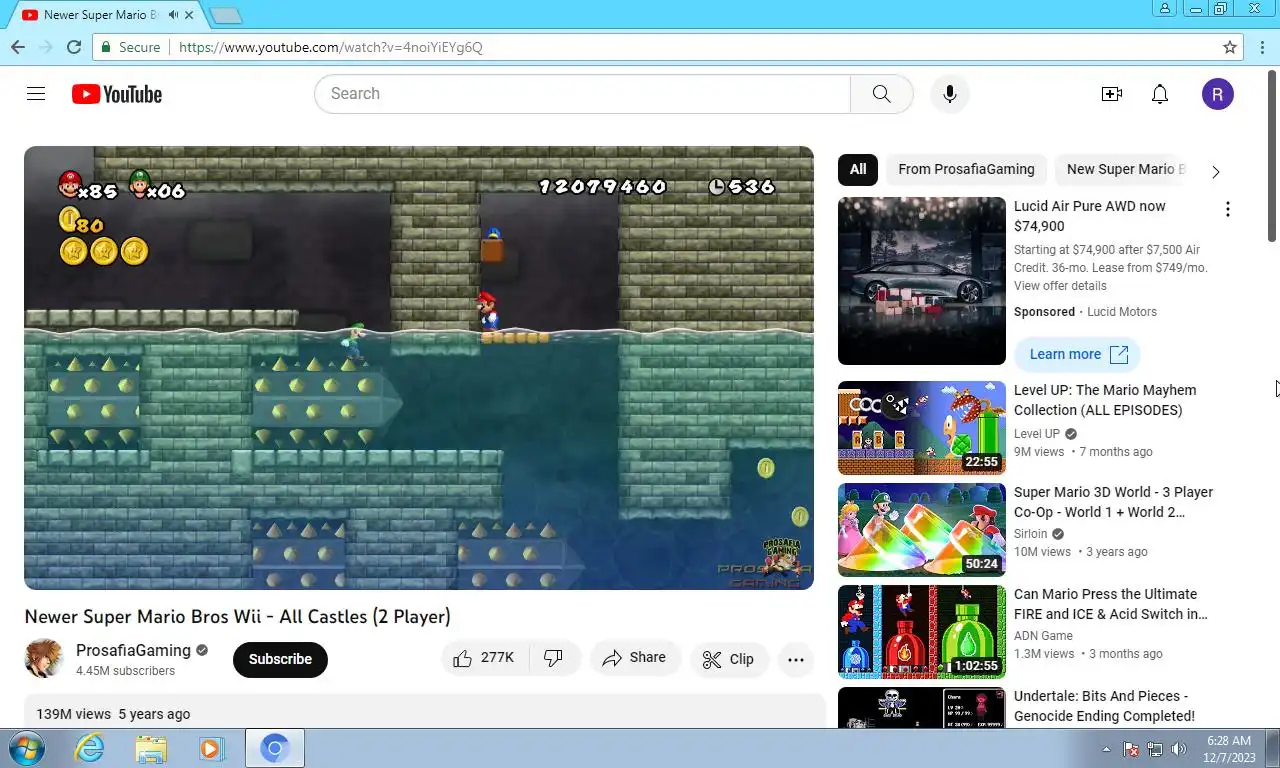Start voice search with the microphone
This screenshot has height=768, width=1280.
[x=950, y=94]
